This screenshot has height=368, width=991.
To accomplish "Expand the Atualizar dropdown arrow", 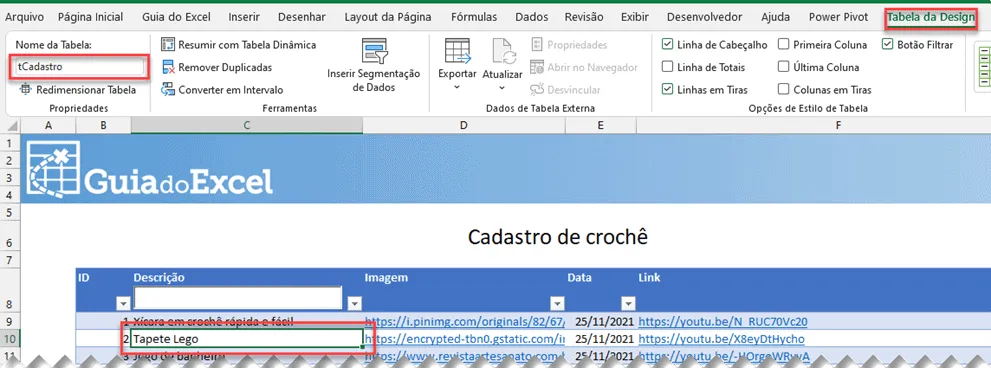I will [x=502, y=87].
